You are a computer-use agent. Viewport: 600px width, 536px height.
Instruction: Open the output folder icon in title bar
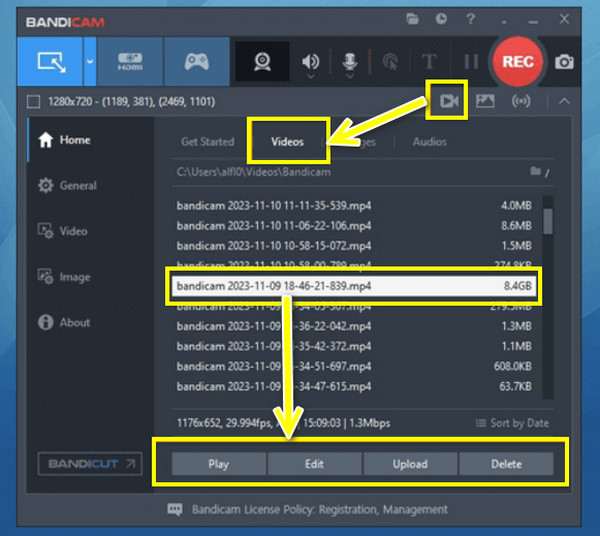[412, 19]
